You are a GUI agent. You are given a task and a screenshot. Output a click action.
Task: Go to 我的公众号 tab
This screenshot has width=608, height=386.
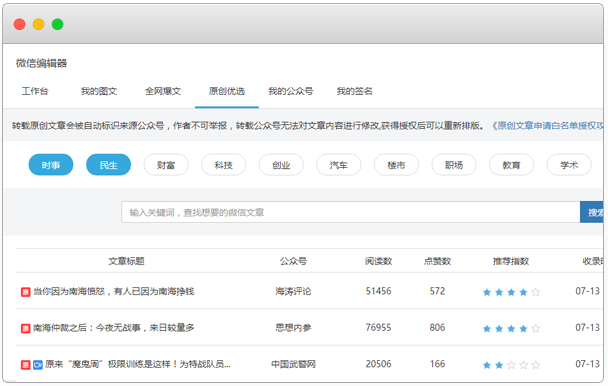[x=291, y=91]
